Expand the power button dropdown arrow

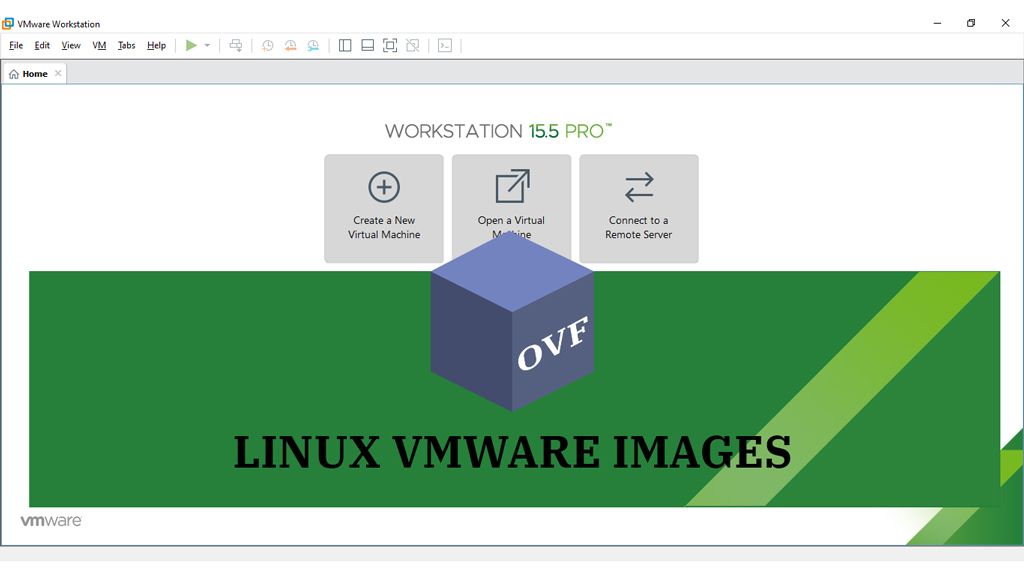click(x=206, y=45)
